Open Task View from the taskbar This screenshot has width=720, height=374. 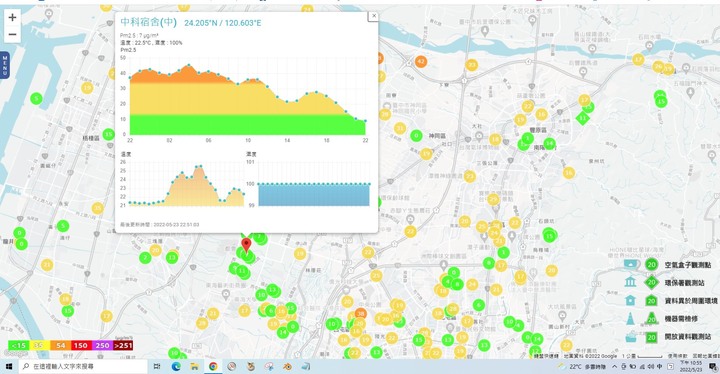[x=157, y=366]
